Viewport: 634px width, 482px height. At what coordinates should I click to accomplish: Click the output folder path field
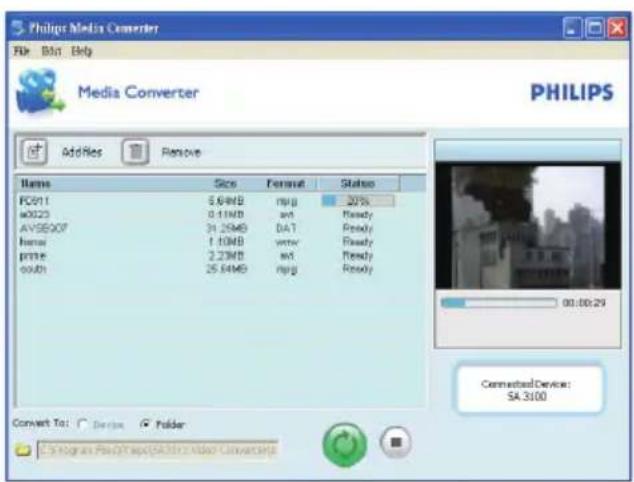tap(157, 450)
